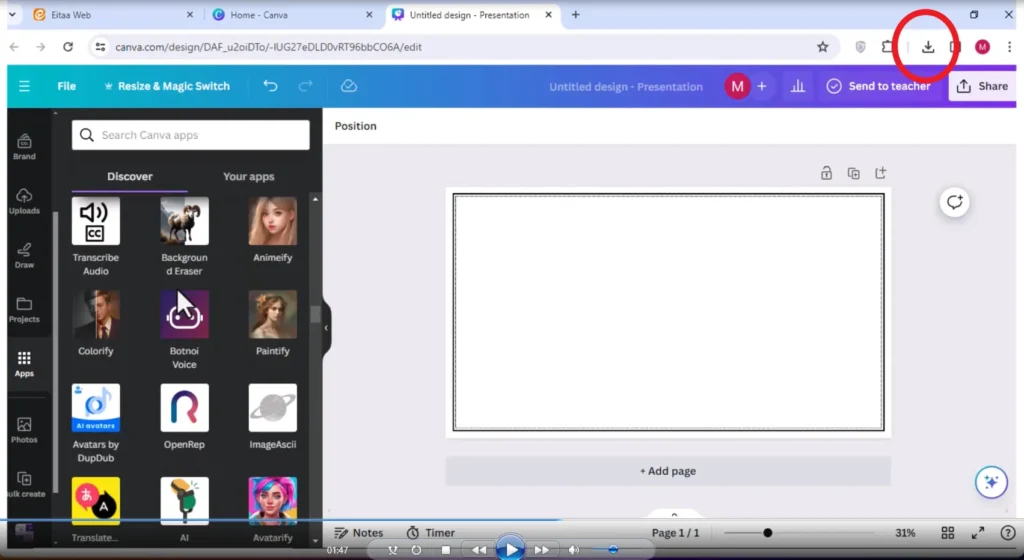This screenshot has height=560, width=1024.
Task: Open the Canva hamburger menu
Action: pos(24,86)
